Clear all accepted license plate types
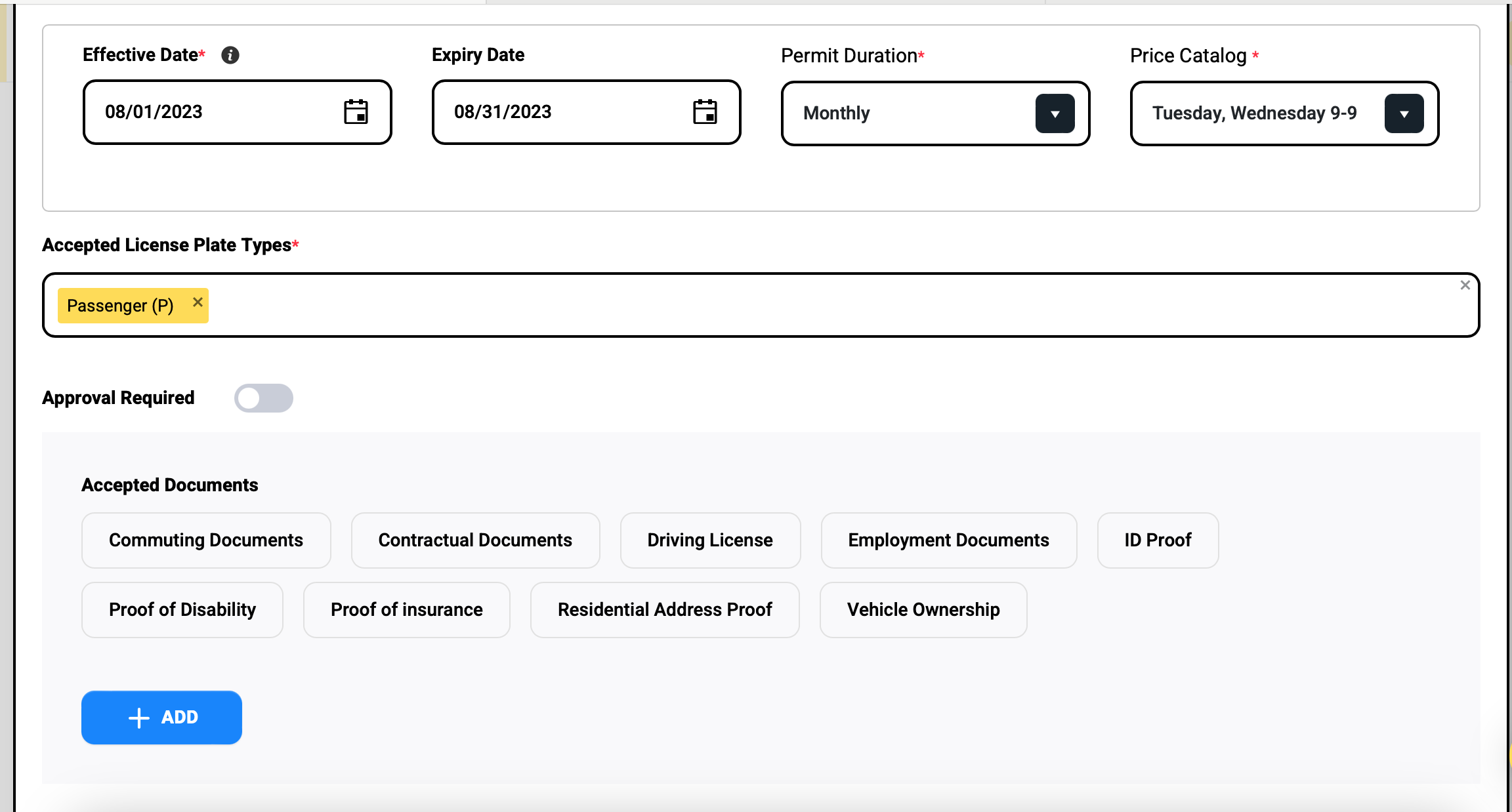The image size is (1512, 812). [x=1465, y=285]
